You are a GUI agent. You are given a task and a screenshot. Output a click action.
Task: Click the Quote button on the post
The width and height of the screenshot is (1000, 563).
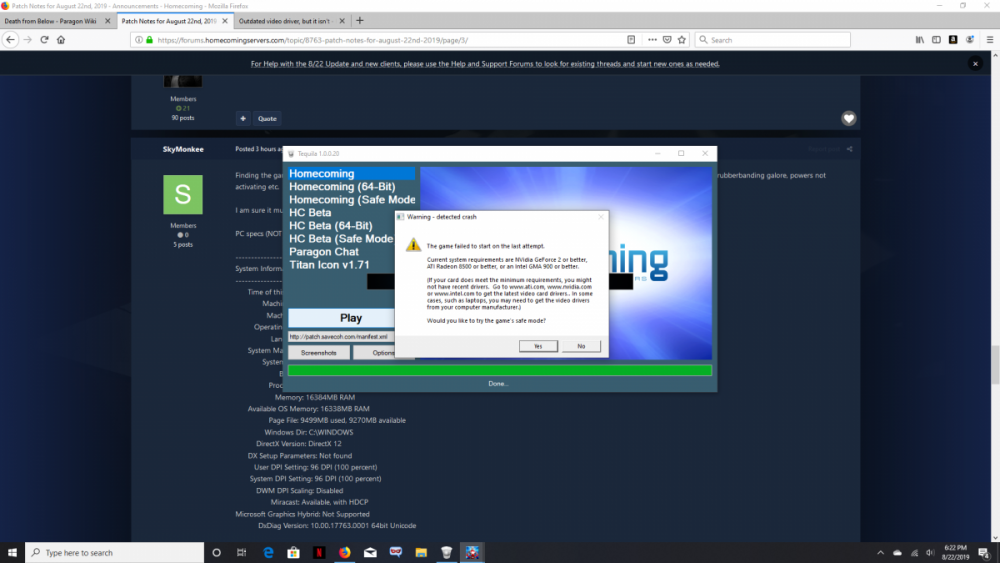pyautogui.click(x=267, y=118)
